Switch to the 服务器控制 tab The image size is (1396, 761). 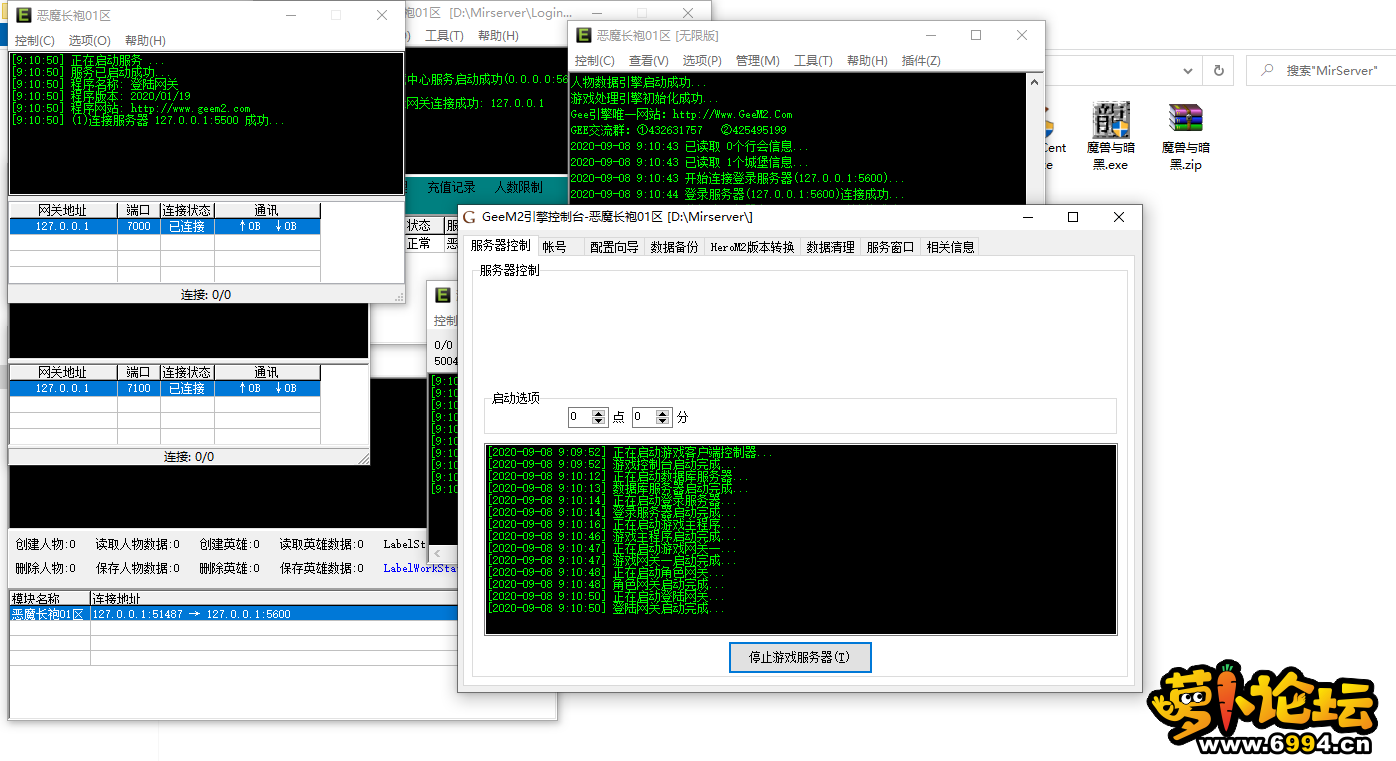click(500, 246)
